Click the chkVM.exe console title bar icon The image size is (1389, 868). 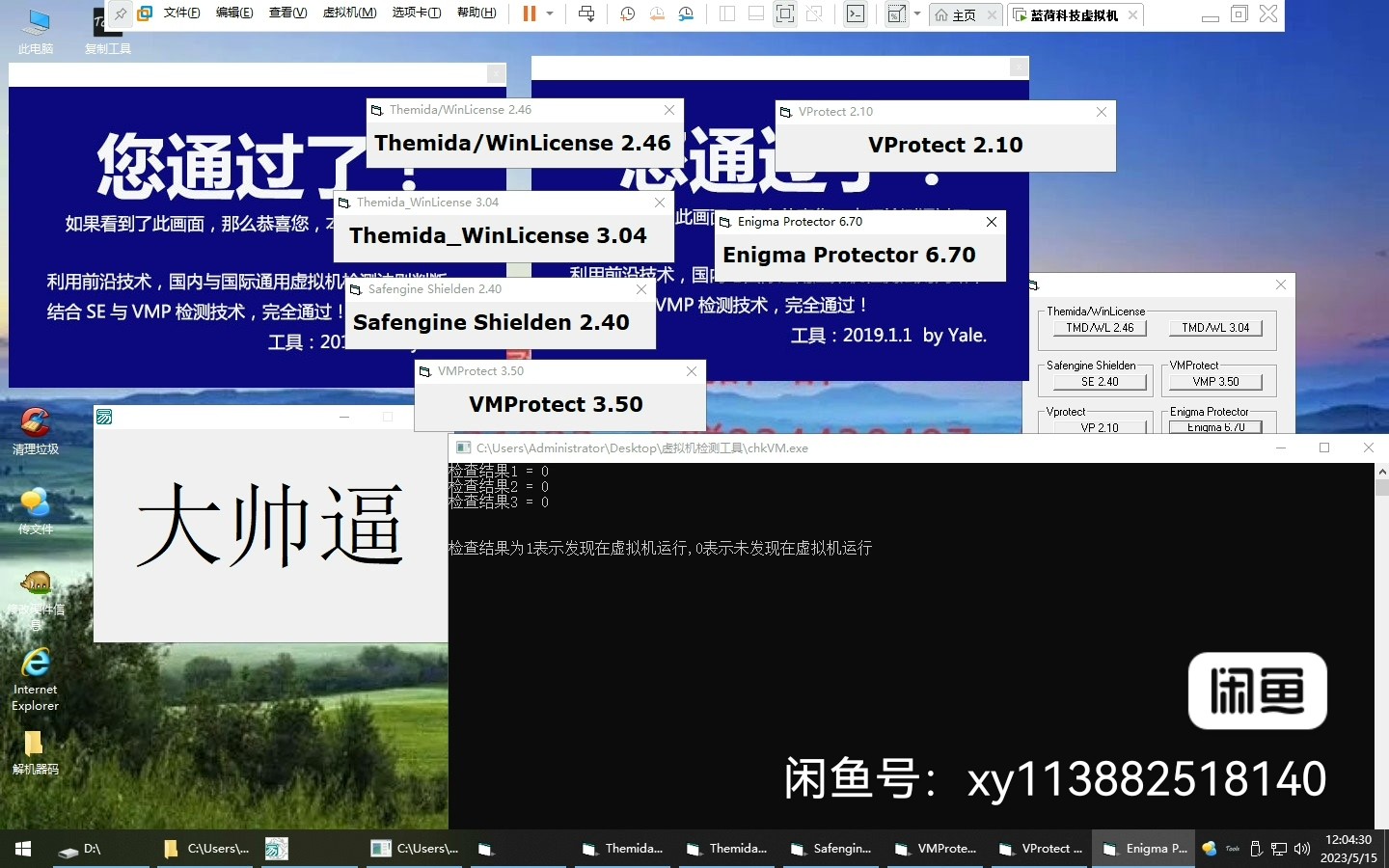(463, 448)
